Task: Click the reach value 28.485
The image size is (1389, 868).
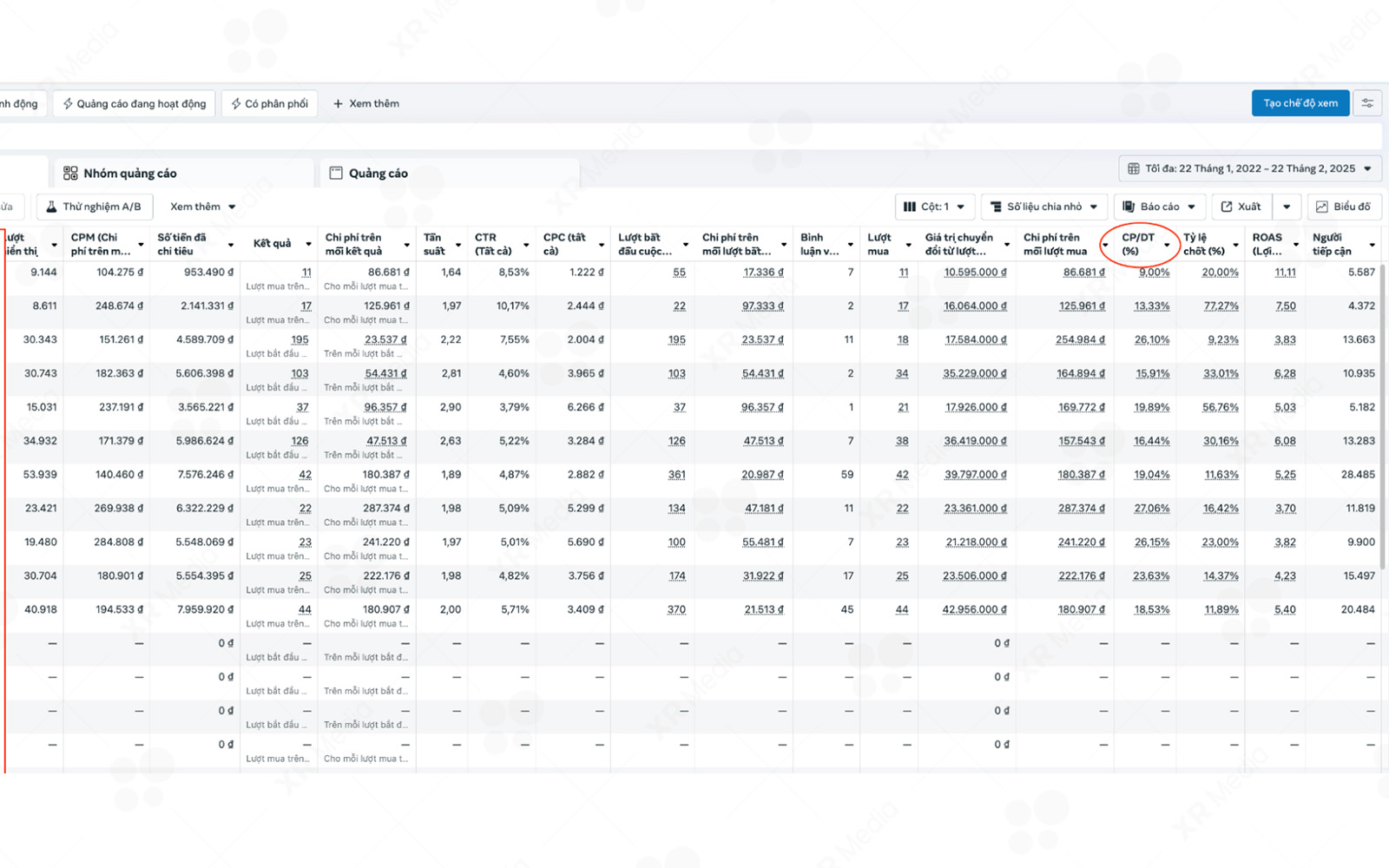Action: pos(1358,476)
